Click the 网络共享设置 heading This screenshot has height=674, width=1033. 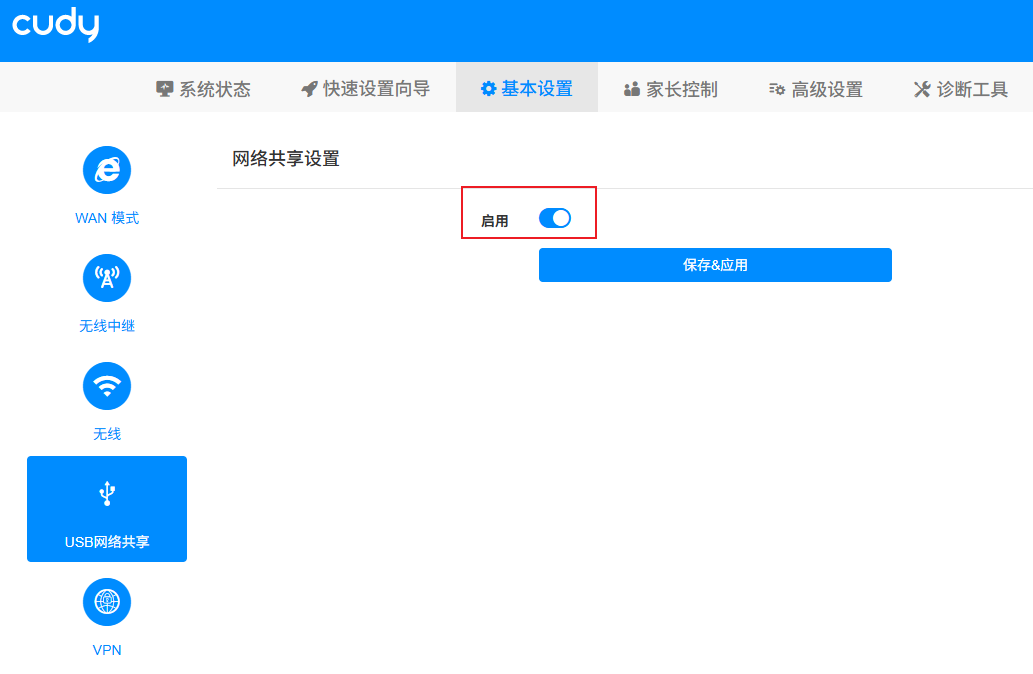pos(286,159)
